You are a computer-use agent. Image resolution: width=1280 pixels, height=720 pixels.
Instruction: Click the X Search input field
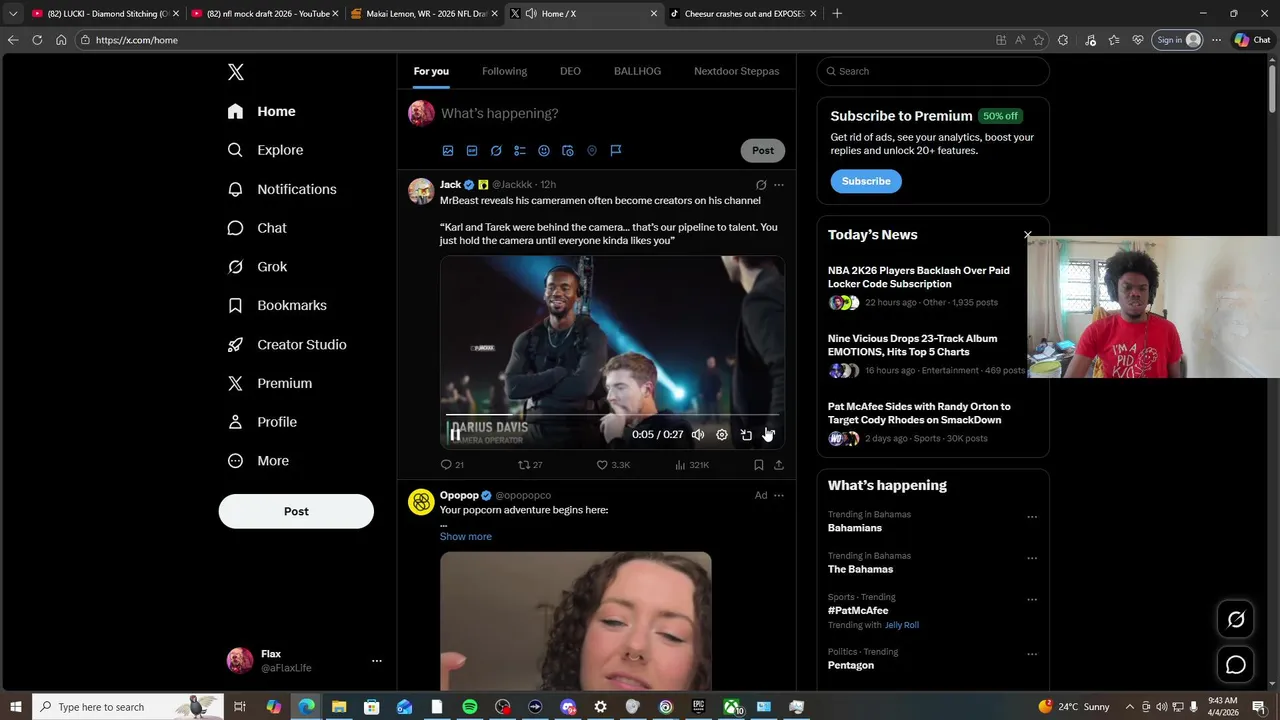coord(933,71)
